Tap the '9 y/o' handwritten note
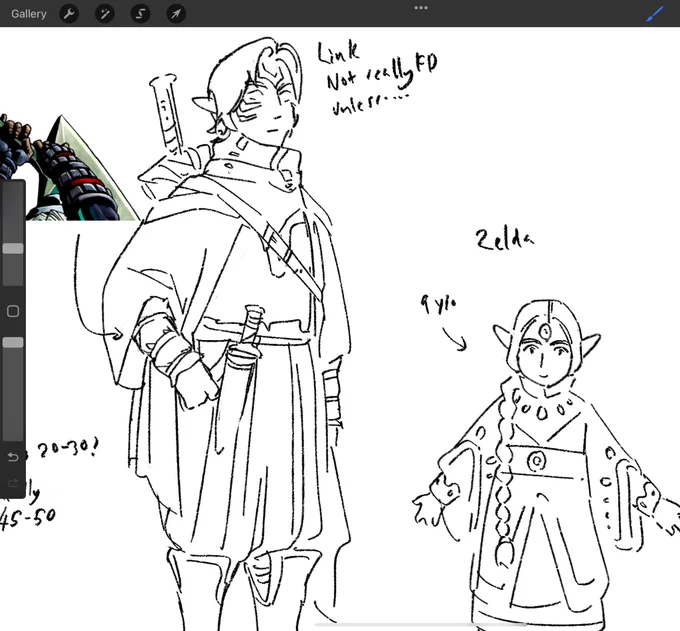The width and height of the screenshot is (680, 631). (x=438, y=304)
